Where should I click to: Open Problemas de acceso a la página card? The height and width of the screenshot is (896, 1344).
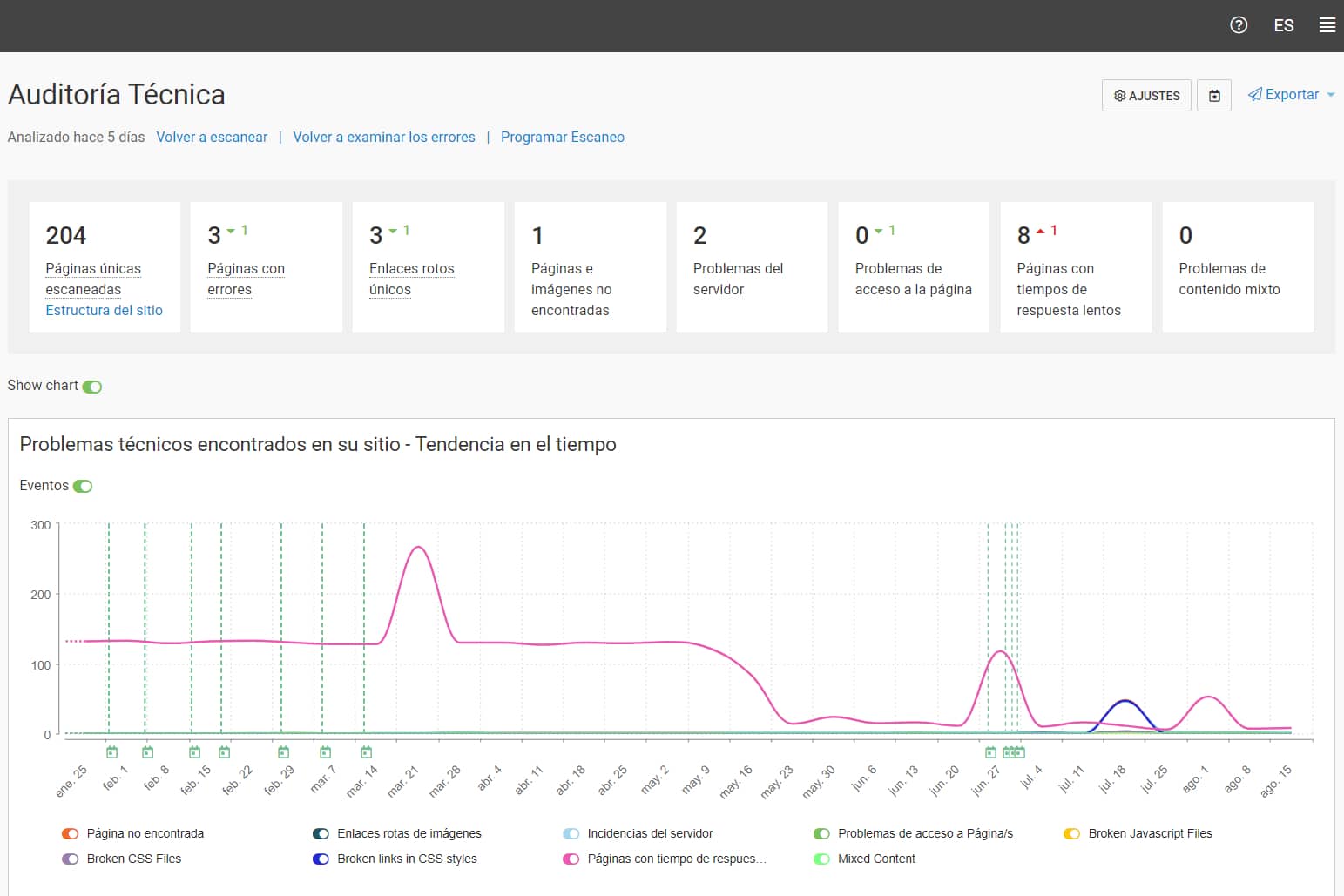[x=914, y=267]
